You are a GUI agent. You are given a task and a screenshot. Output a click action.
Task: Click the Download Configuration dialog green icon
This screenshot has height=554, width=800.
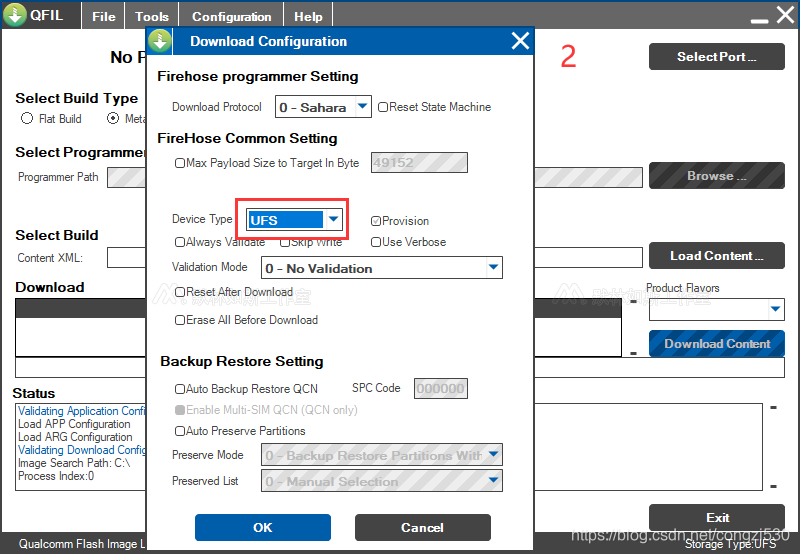click(160, 41)
